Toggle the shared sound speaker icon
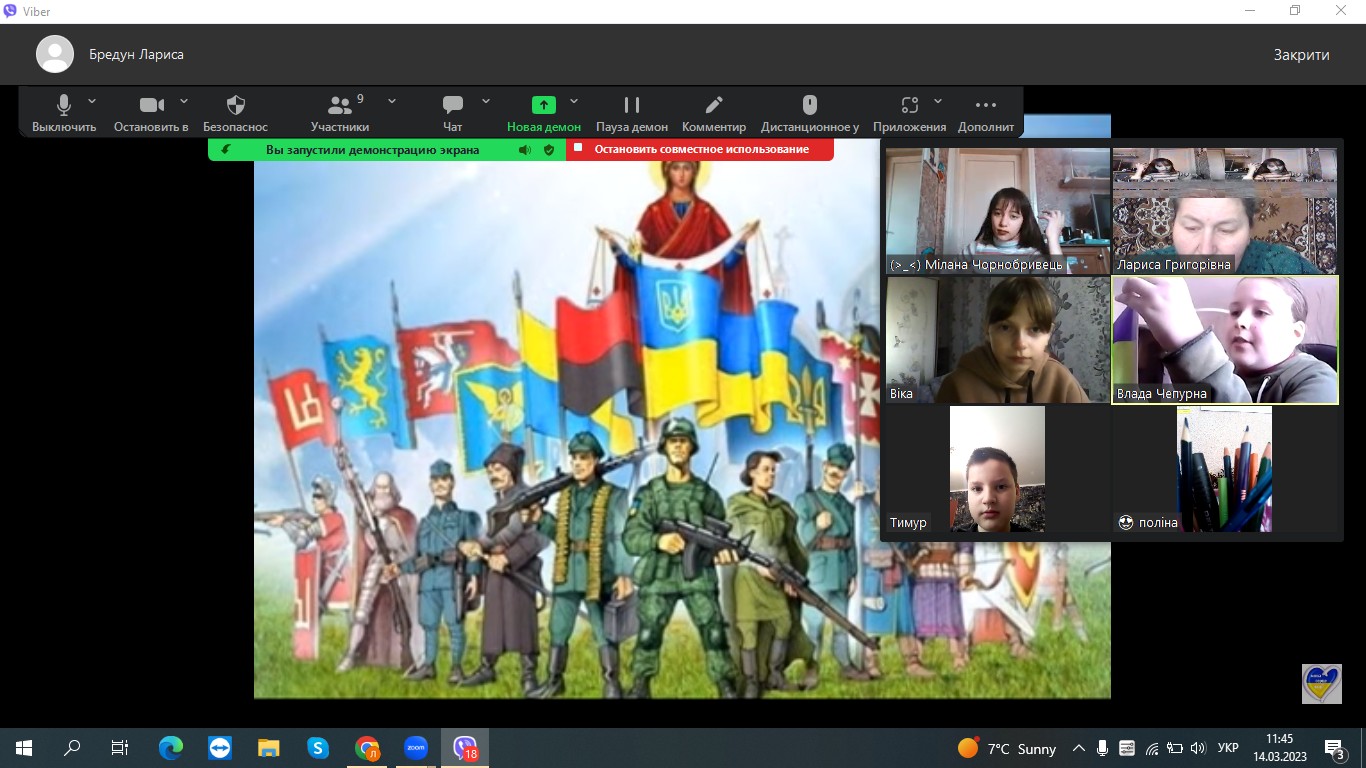This screenshot has height=768, width=1366. pyautogui.click(x=525, y=150)
